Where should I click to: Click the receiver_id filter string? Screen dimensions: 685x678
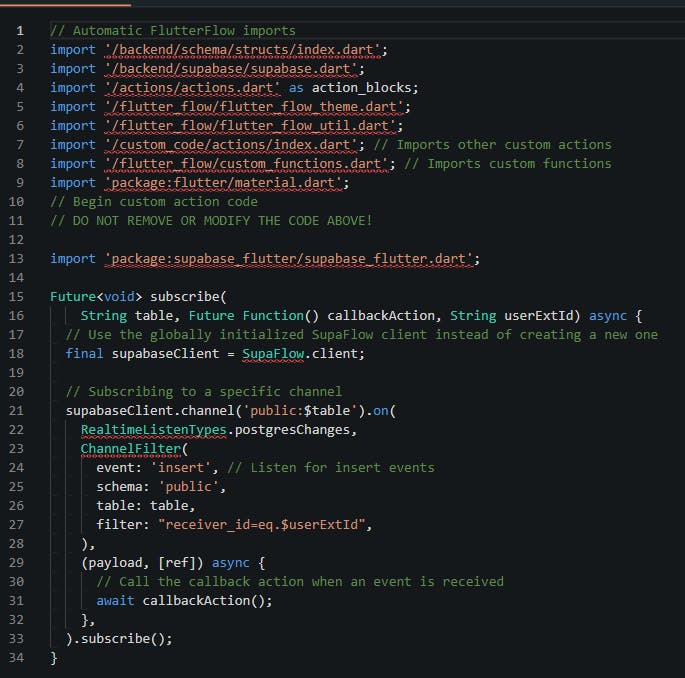point(262,524)
